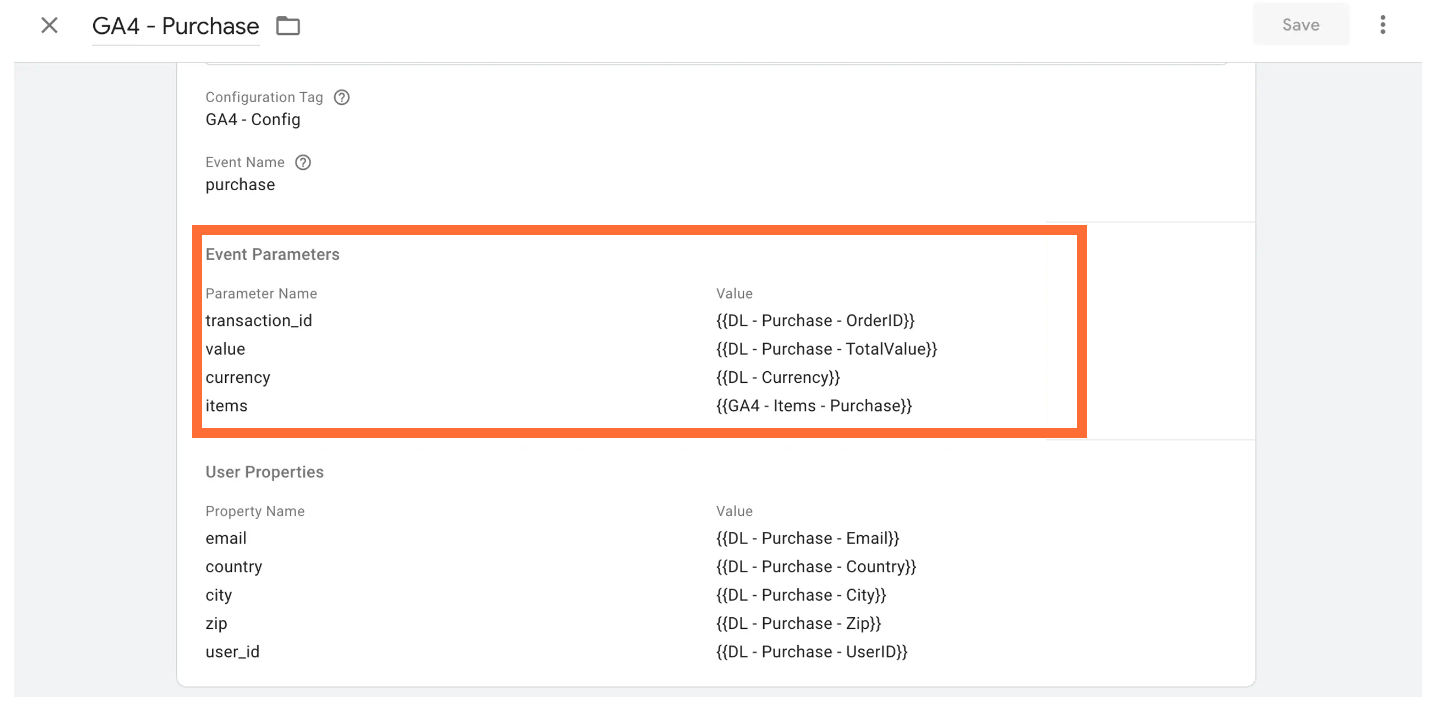
Task: Select the GA4 - Config configuration tag
Action: tap(252, 119)
